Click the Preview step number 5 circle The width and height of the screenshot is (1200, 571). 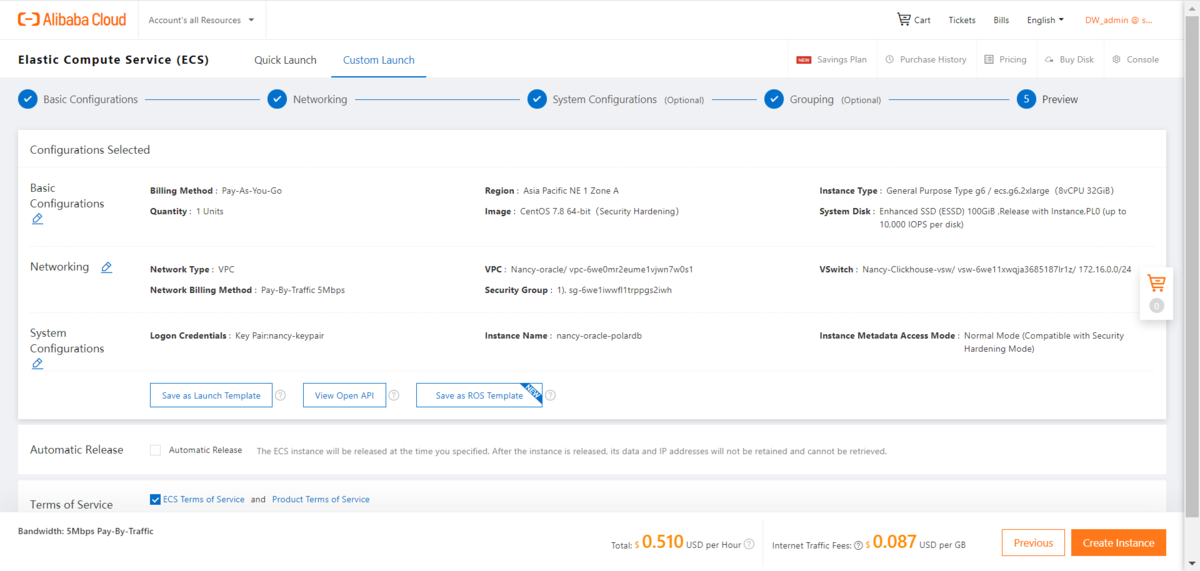[1026, 99]
